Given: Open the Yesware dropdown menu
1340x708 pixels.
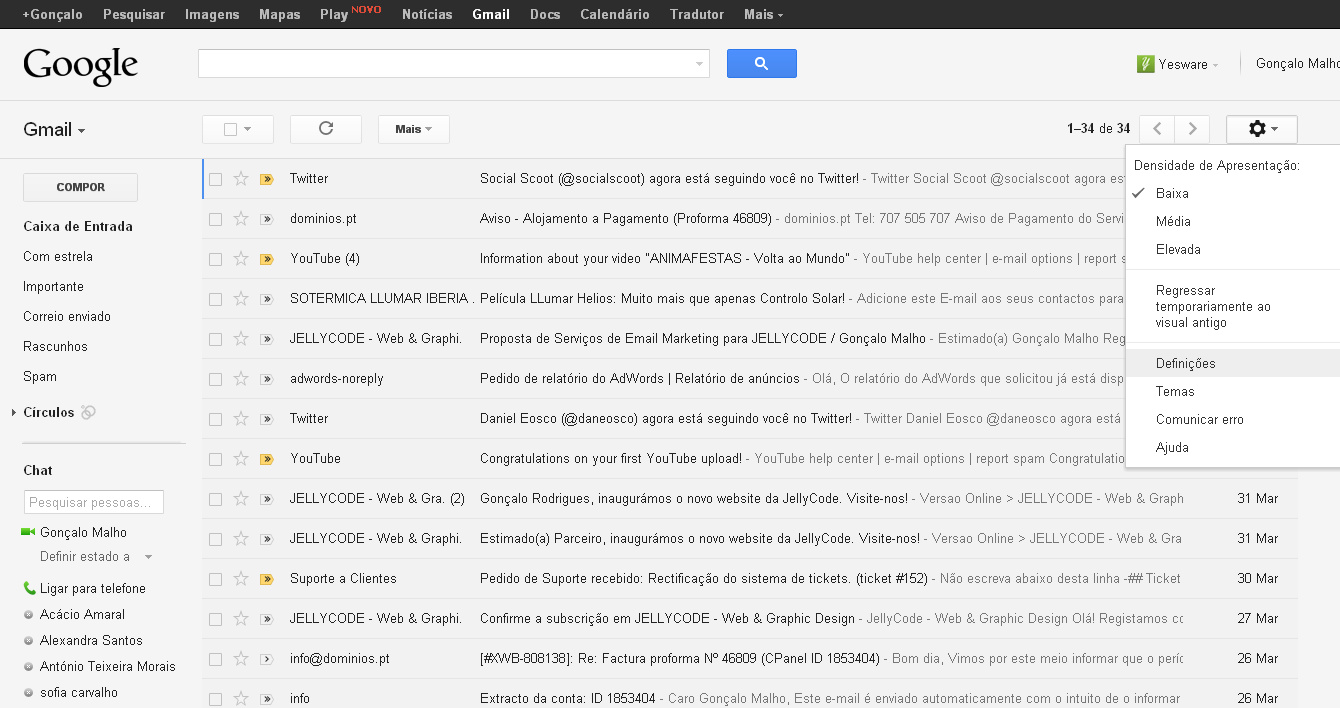Looking at the screenshot, I should (1189, 64).
